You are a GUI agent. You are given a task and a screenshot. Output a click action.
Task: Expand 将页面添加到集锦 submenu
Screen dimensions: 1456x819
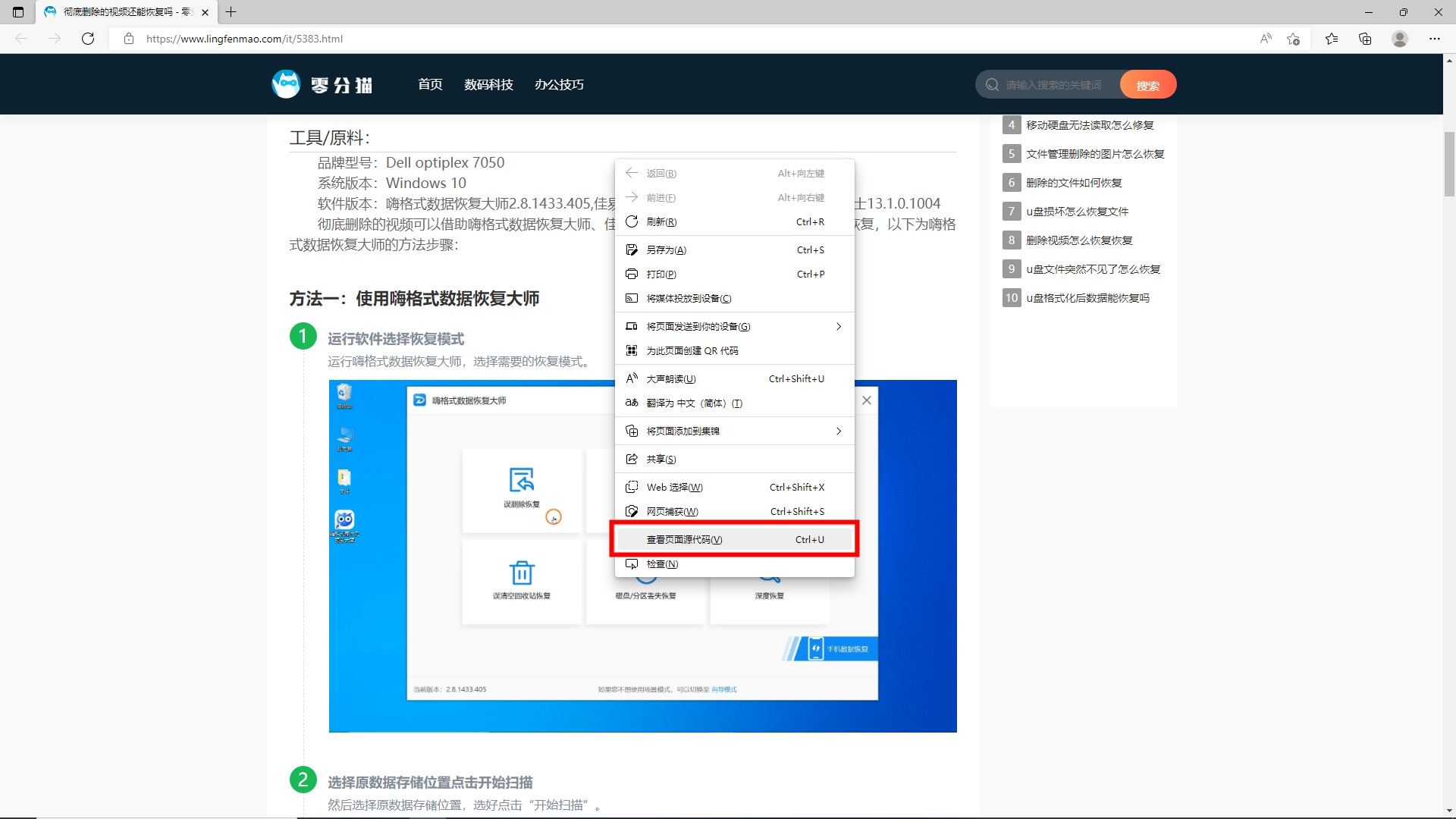(x=734, y=431)
